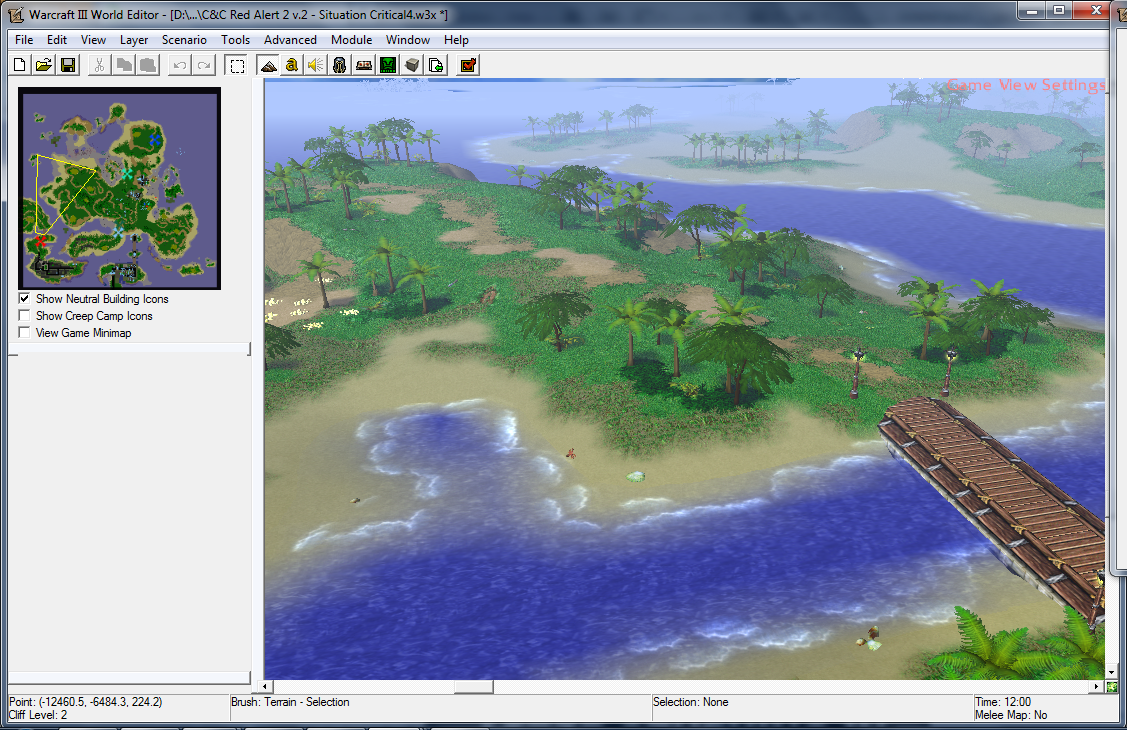Click 'Brush: Terrain - Selection' status text

(x=290, y=702)
